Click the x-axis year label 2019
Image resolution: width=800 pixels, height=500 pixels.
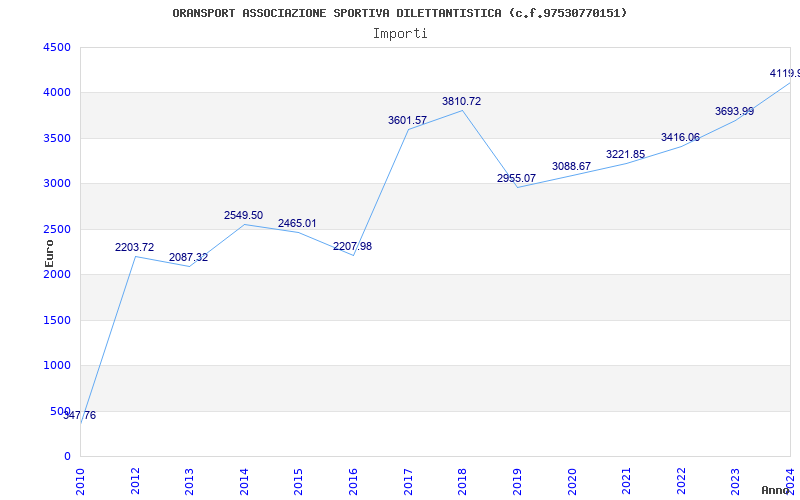click(x=517, y=481)
